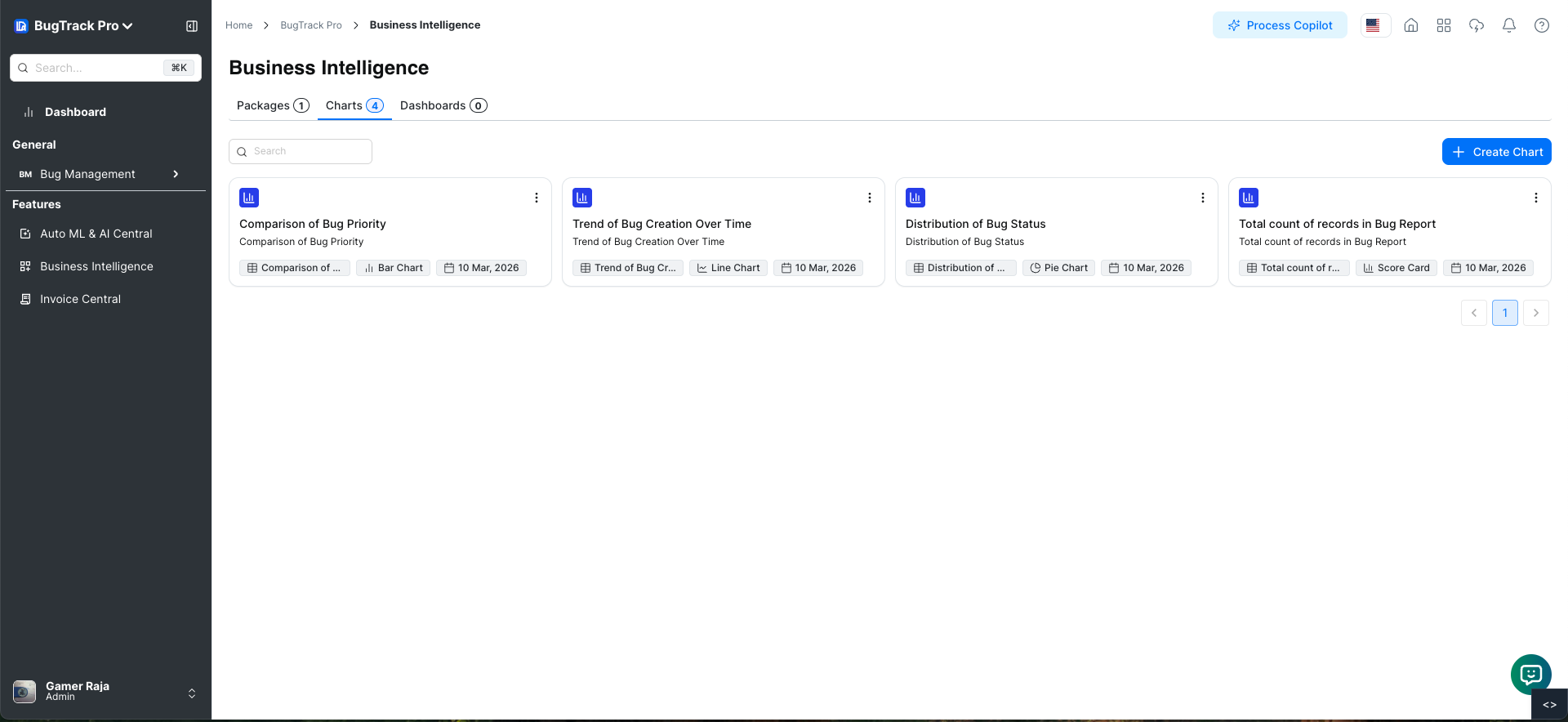The height and width of the screenshot is (722, 1568).
Task: Switch to the Dashboards tab
Action: (443, 105)
